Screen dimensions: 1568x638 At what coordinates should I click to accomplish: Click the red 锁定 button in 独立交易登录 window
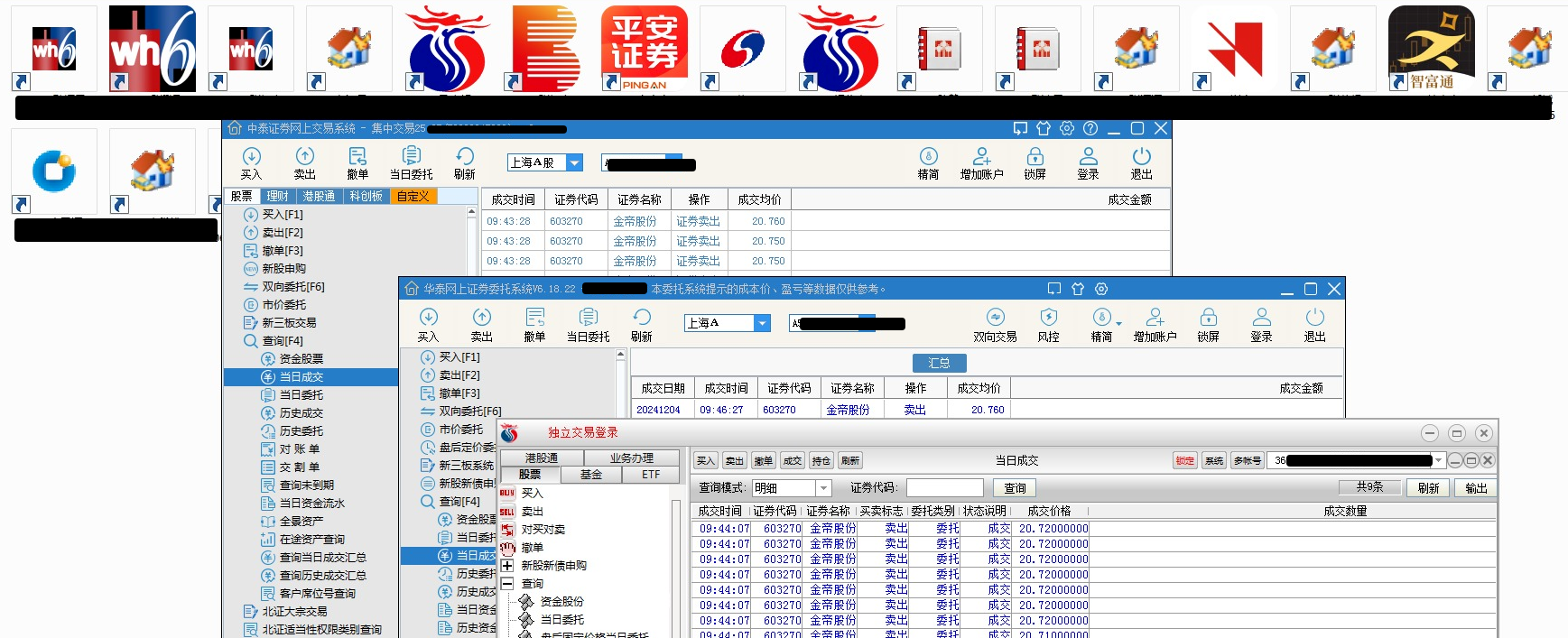point(1185,460)
